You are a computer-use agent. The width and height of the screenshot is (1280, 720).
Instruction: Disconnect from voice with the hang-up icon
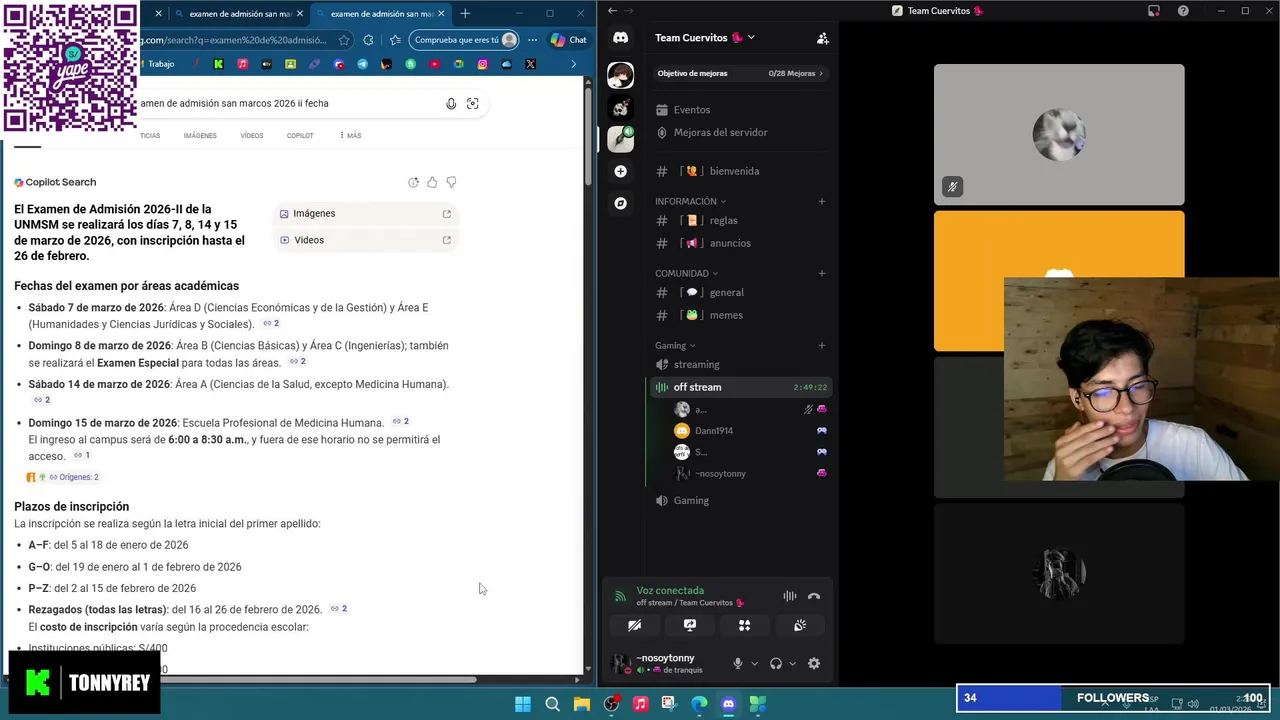coord(814,596)
